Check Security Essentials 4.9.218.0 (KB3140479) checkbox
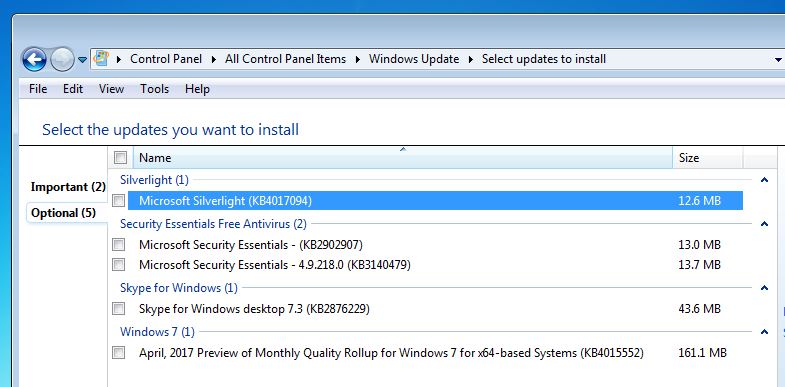 [x=119, y=264]
